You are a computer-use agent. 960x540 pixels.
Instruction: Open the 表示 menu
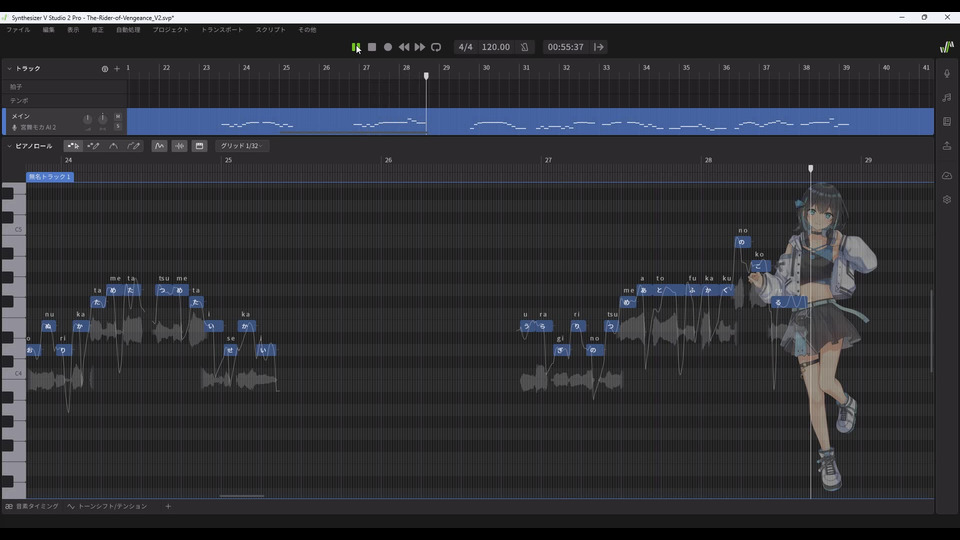pyautogui.click(x=73, y=29)
